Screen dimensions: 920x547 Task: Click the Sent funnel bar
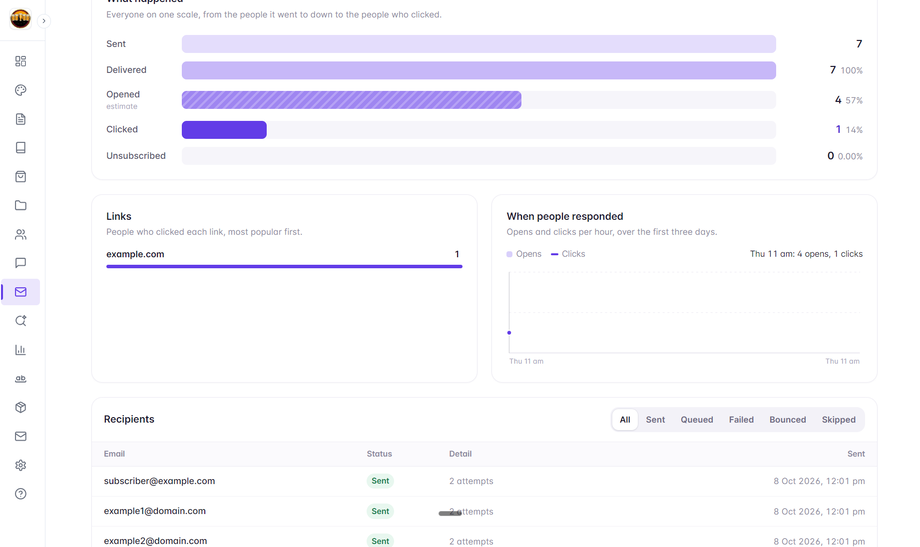[x=479, y=44]
